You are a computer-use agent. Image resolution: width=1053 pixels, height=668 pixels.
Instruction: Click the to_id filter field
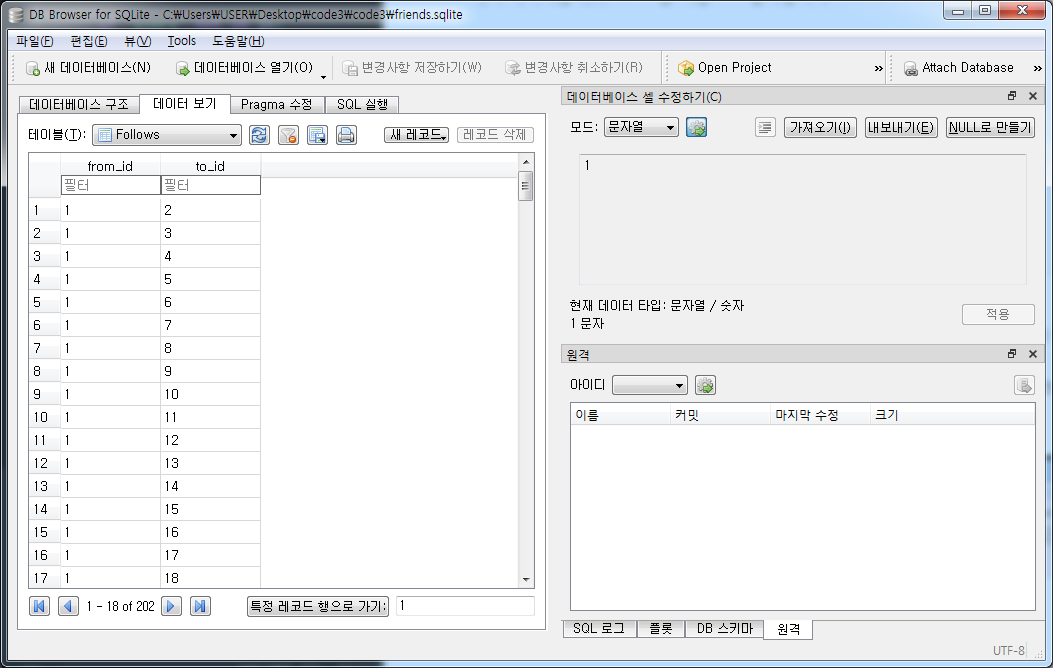coord(210,185)
